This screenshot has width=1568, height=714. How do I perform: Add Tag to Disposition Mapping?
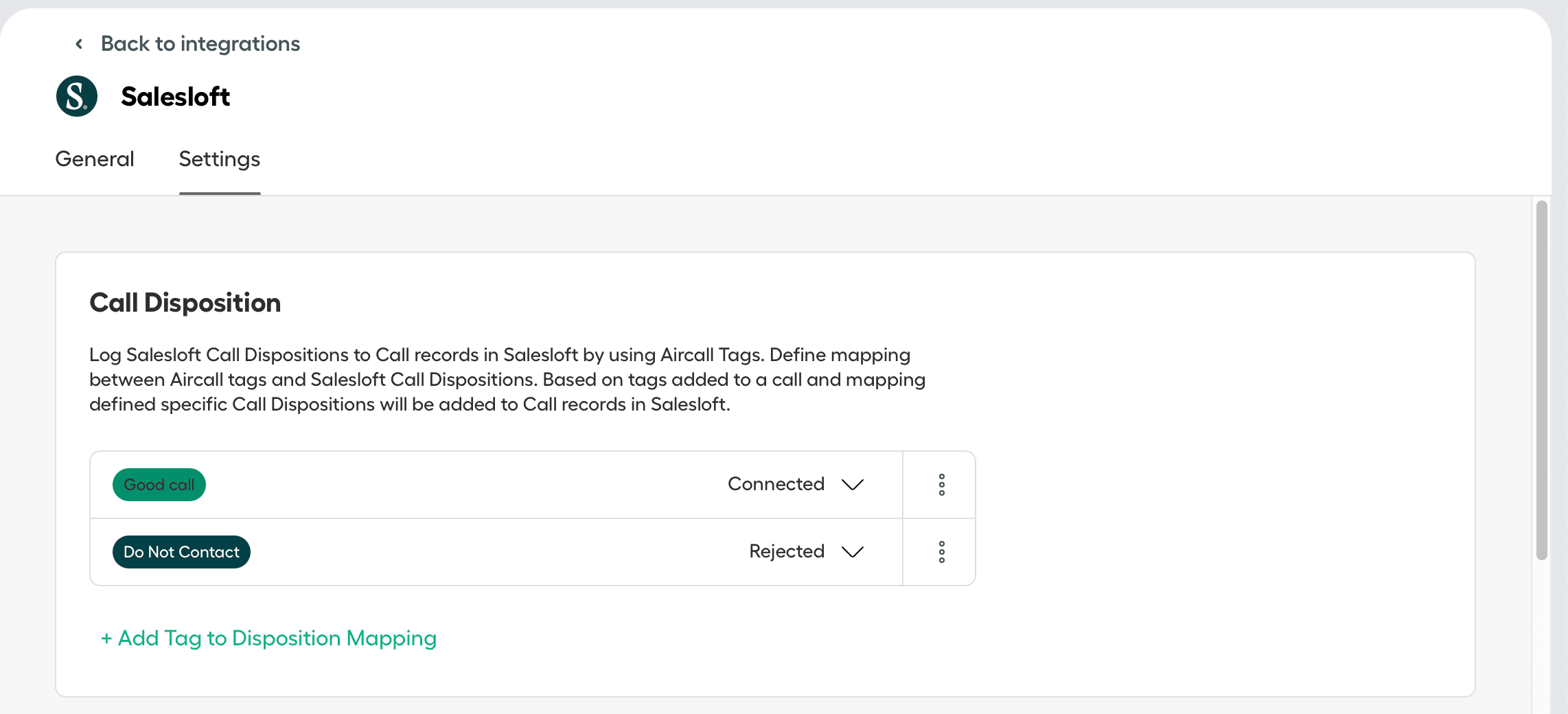277,638
